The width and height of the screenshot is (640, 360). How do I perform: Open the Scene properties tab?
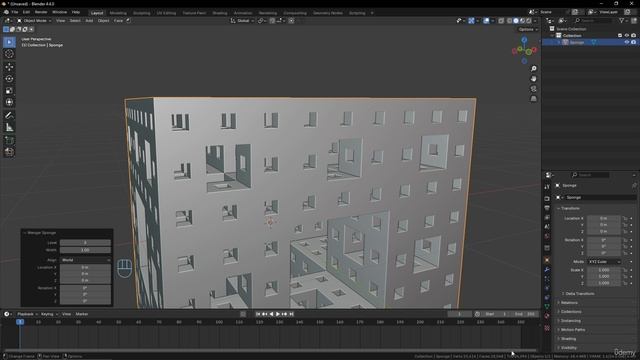(x=547, y=227)
